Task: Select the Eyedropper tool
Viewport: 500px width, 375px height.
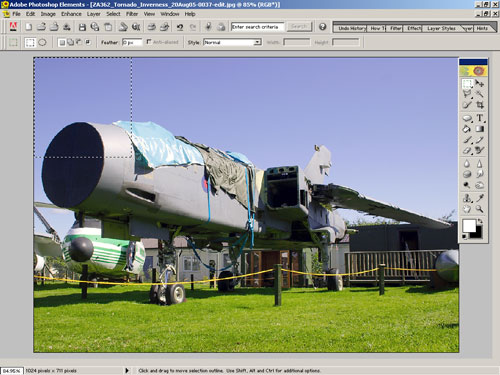Action: [480, 198]
